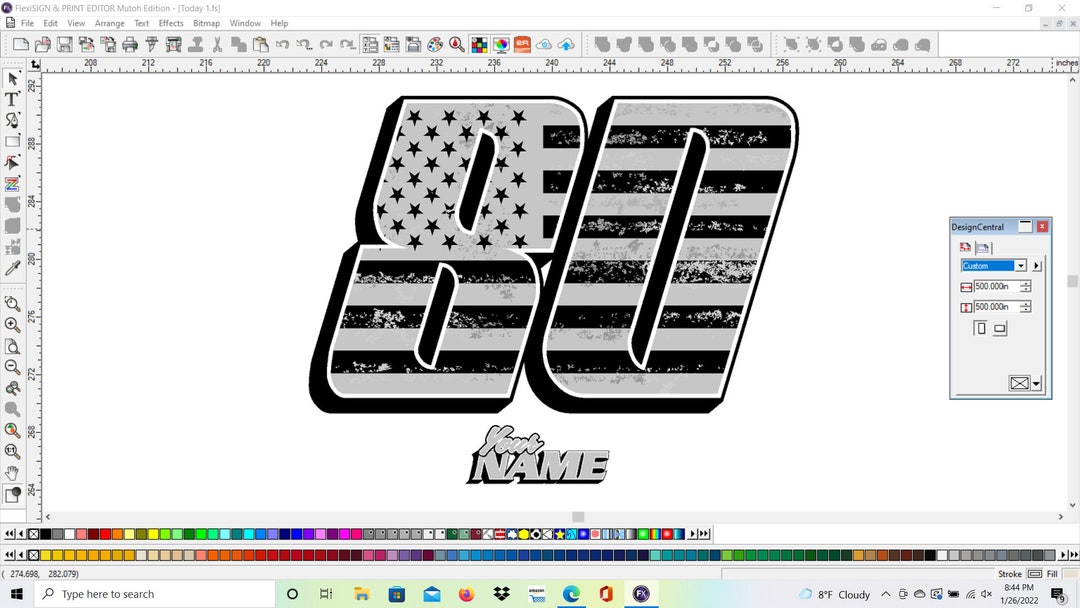
Task: Select the second tab in DesignCentral
Action: click(x=982, y=245)
